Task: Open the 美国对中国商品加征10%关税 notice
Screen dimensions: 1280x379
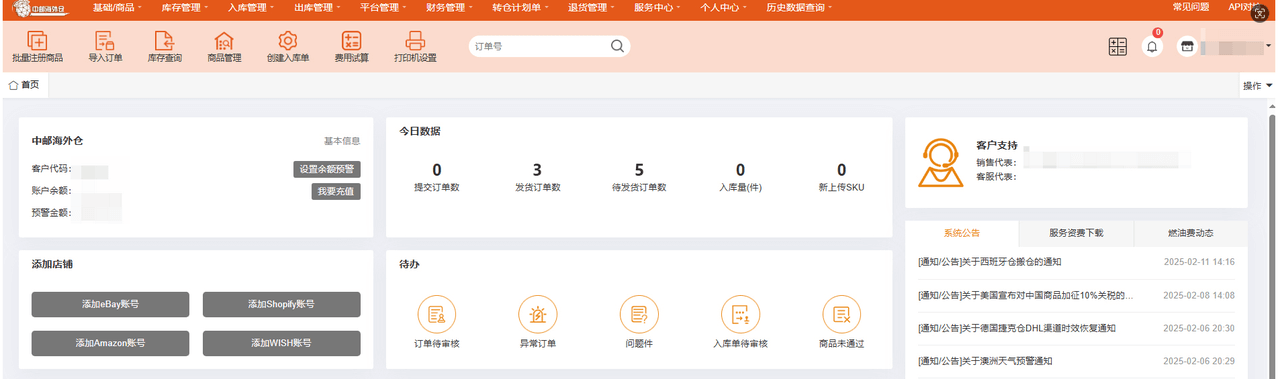Action: (x=1025, y=296)
